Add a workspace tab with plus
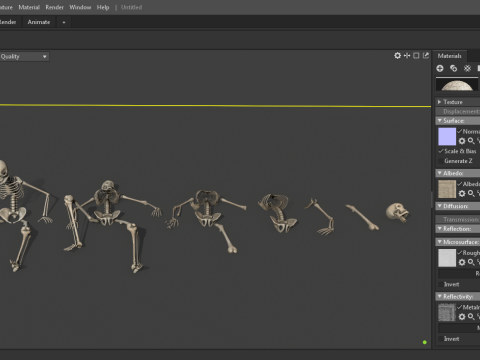This screenshot has height=360, width=480. click(x=64, y=22)
